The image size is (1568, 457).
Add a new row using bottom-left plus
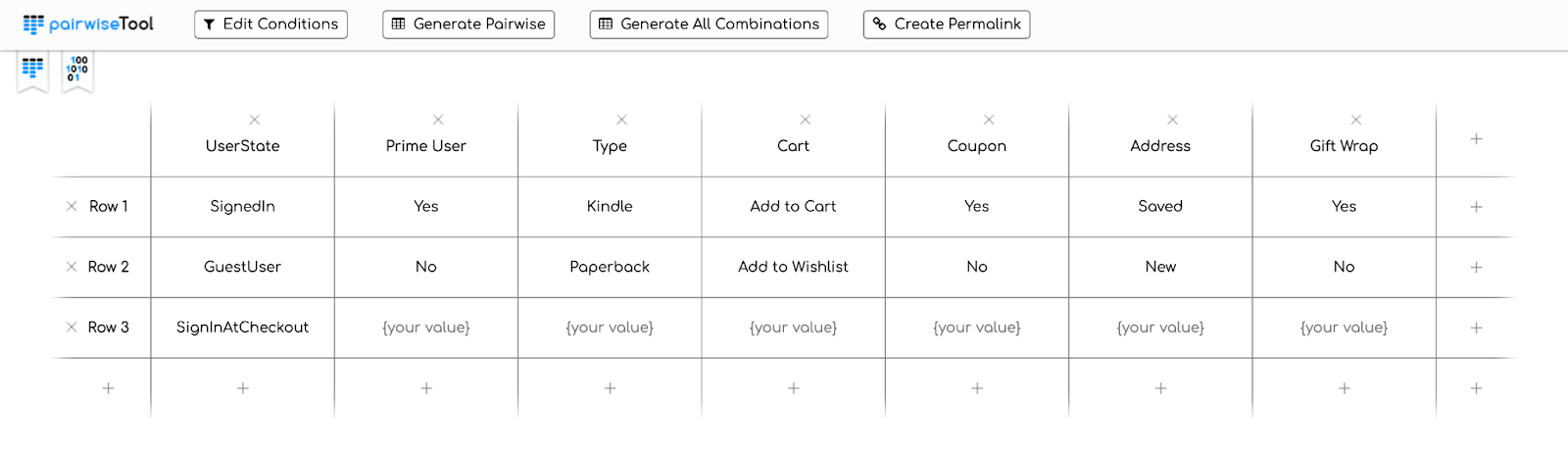[x=109, y=388]
